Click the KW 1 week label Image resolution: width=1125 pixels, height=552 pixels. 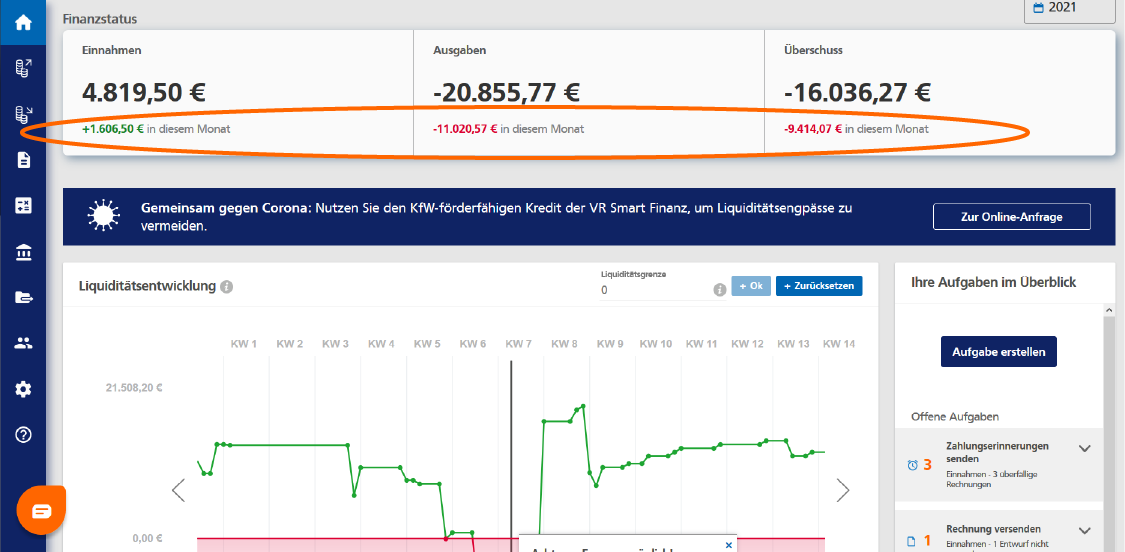tap(244, 344)
